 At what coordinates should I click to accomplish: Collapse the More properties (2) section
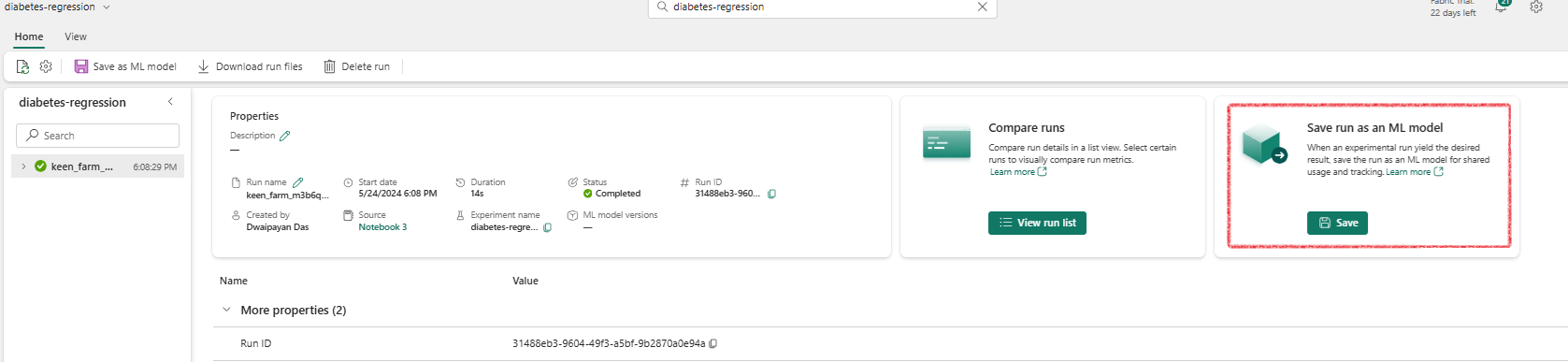(226, 310)
